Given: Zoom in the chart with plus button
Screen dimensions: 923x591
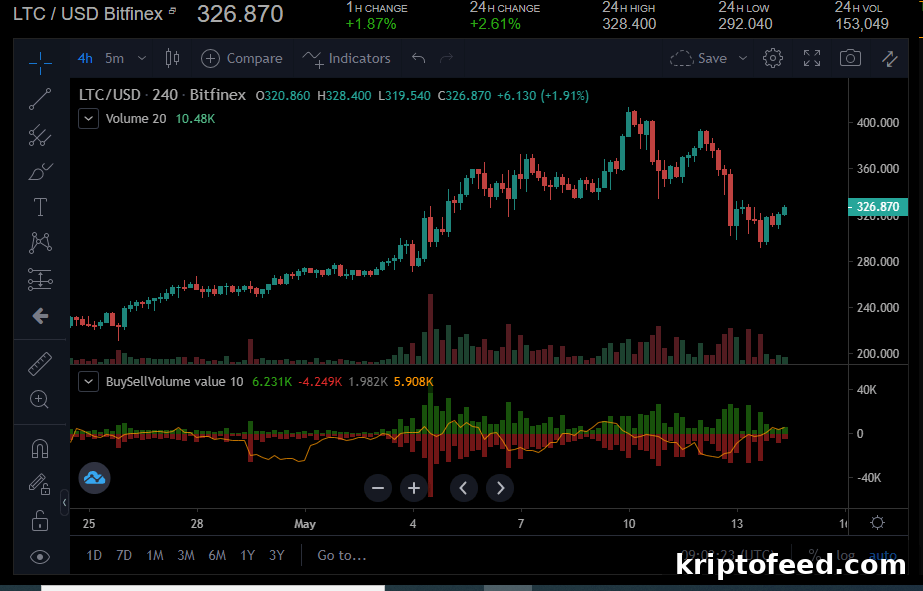Looking at the screenshot, I should coord(414,488).
